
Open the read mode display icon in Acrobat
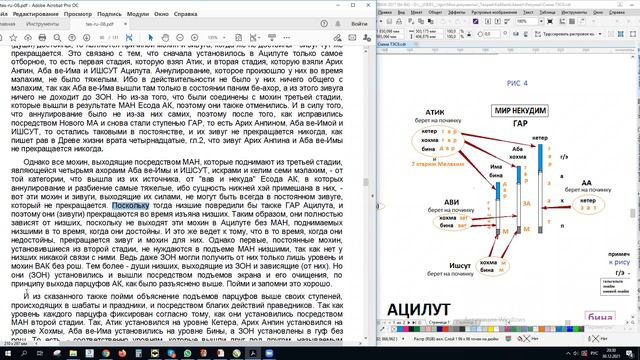point(272,38)
